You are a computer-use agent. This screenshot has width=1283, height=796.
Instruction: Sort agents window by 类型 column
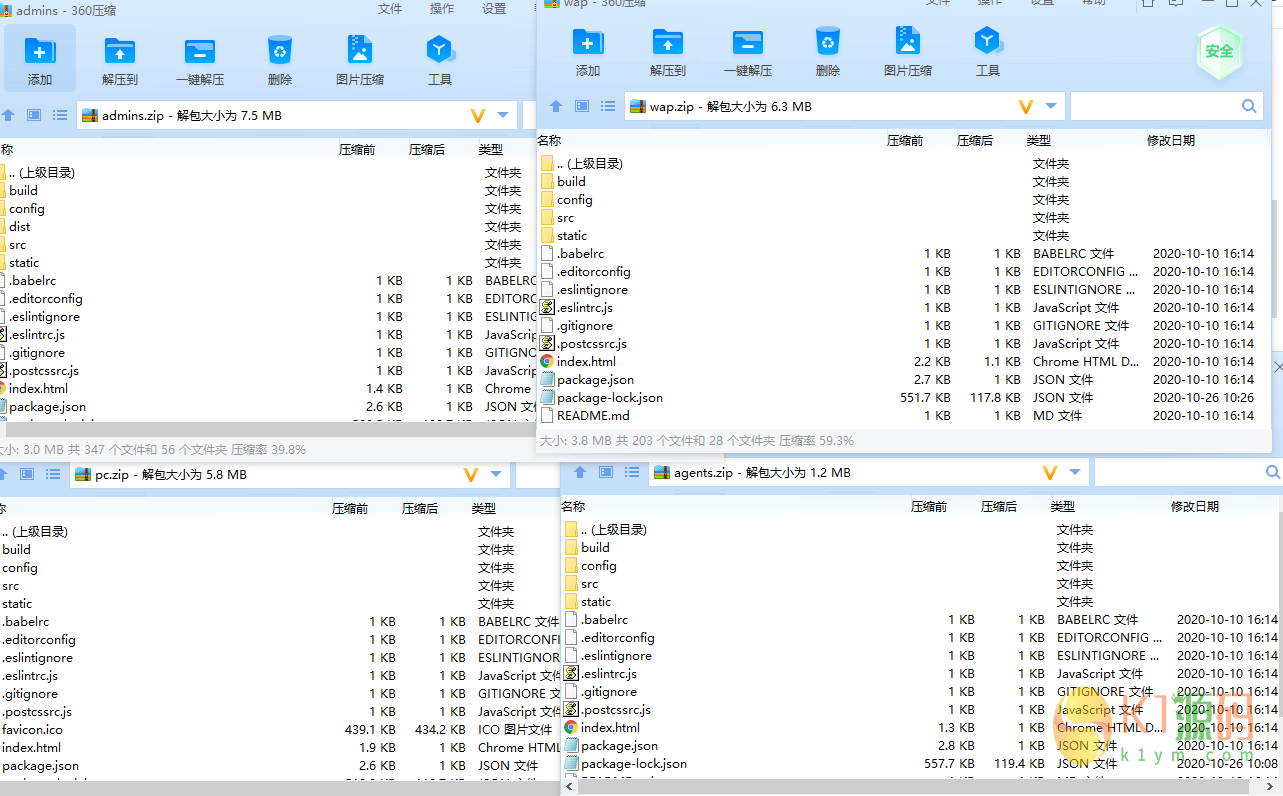pos(1063,507)
